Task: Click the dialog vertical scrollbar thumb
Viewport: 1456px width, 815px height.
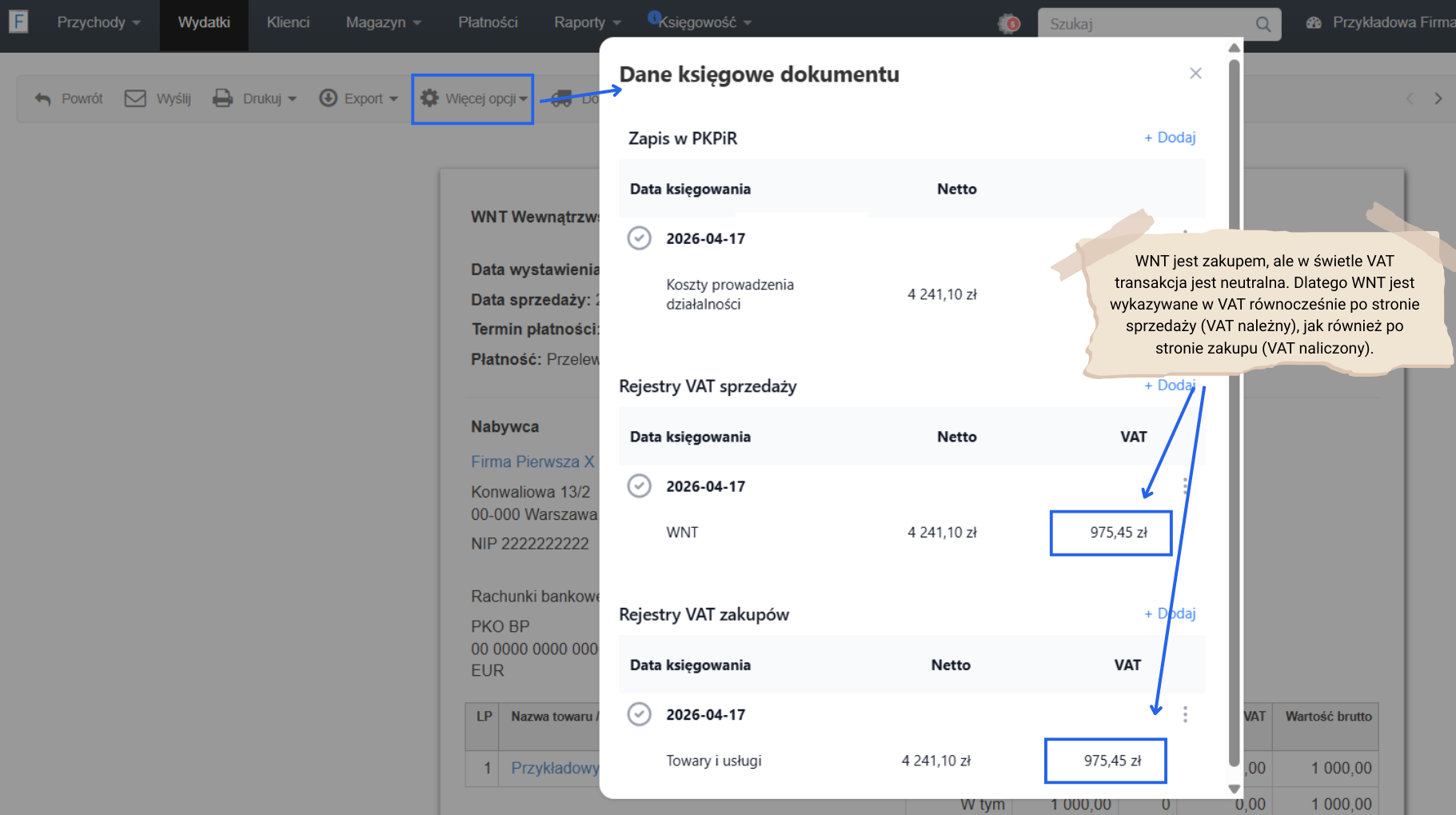Action: tap(1235, 412)
